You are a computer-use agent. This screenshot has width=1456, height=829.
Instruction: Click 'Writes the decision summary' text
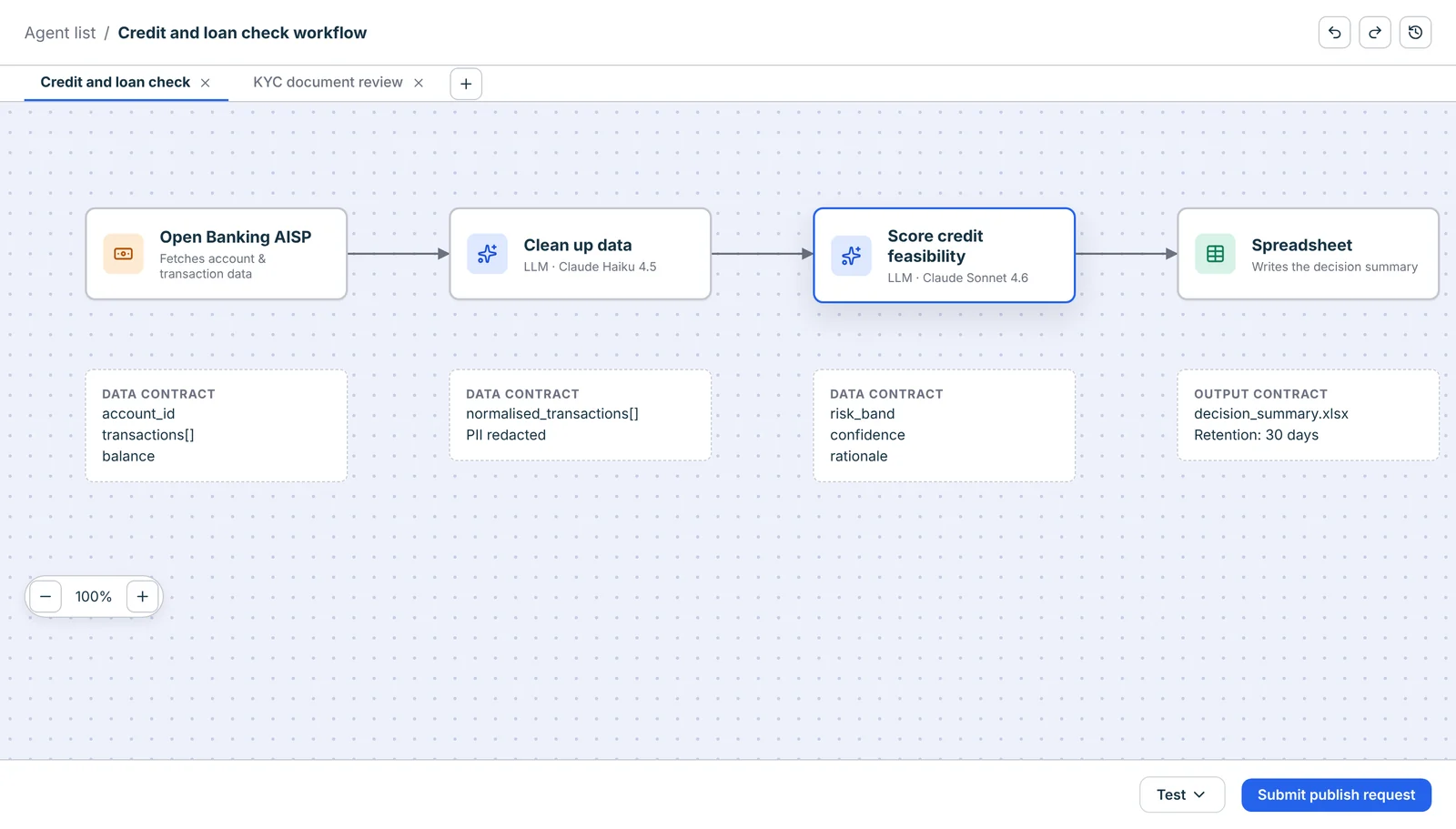pyautogui.click(x=1334, y=267)
